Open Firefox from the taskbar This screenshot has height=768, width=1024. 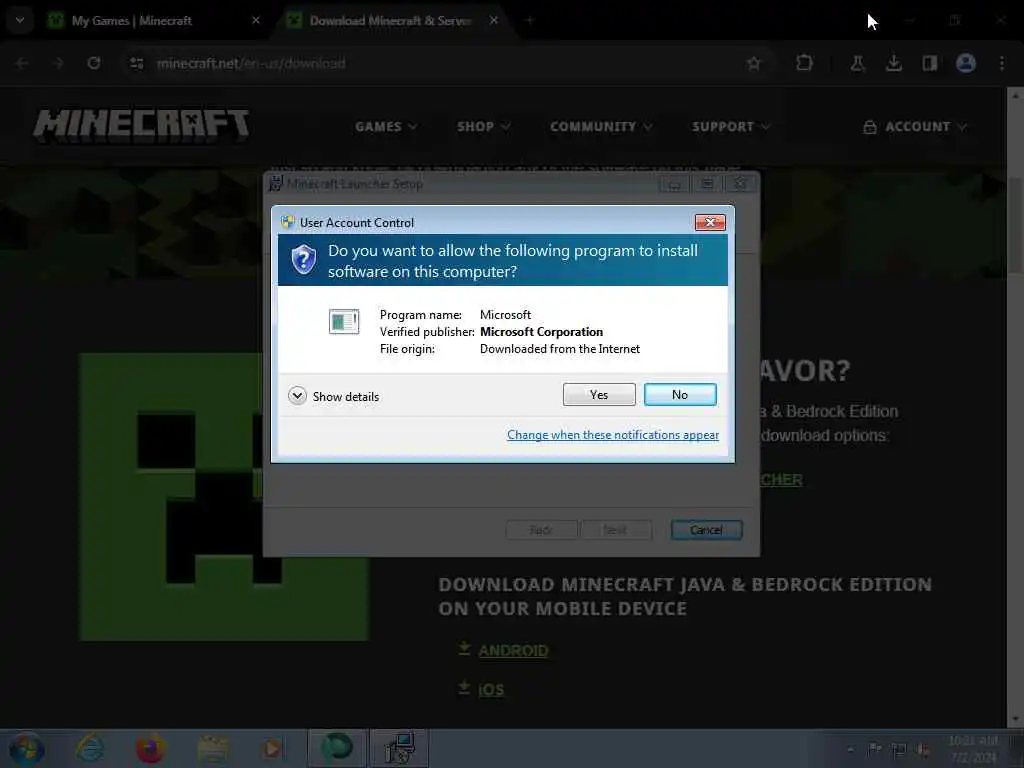[x=150, y=748]
